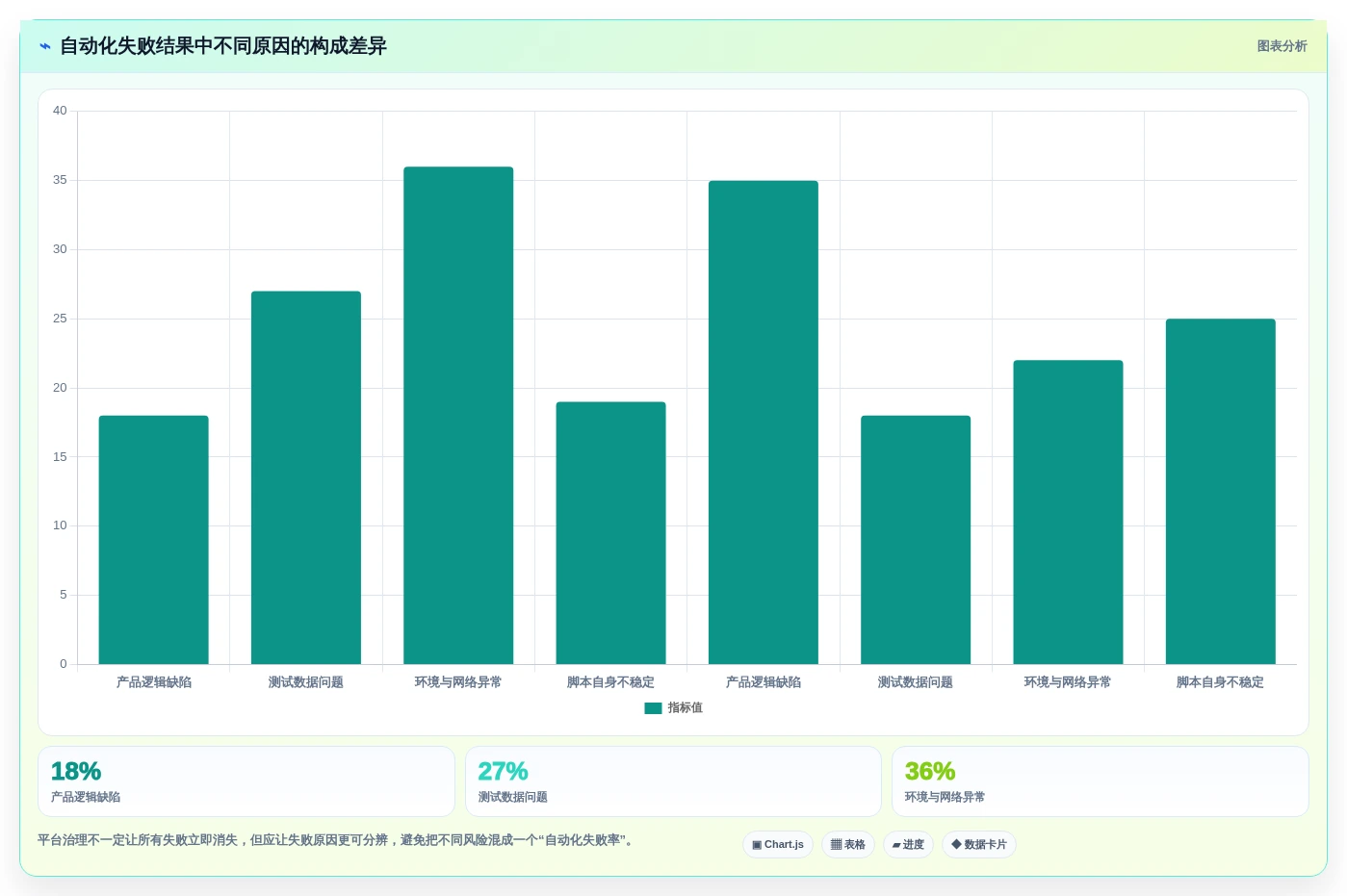The image size is (1347, 896).
Task: Click the 图表分析 tag in the header
Action: coord(1282,46)
